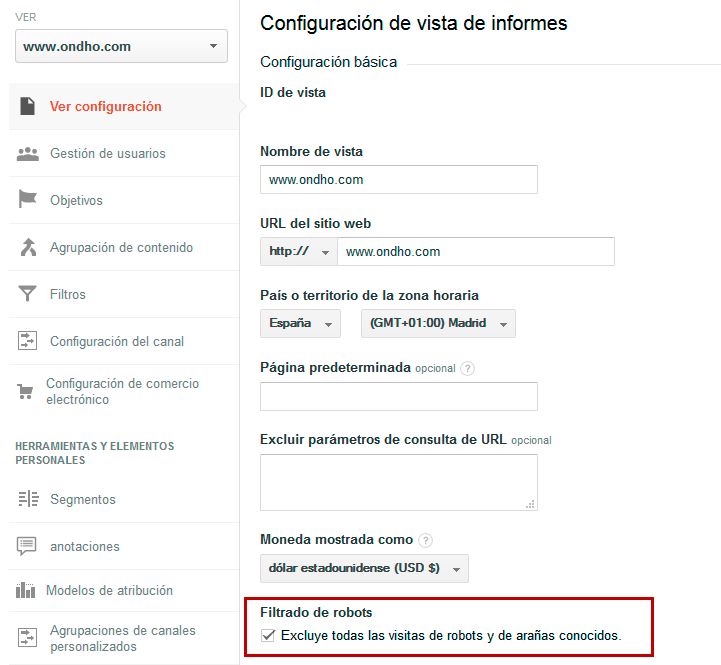Click help icon next to Página predeterminada
The image size is (721, 665).
pyautogui.click(x=467, y=368)
